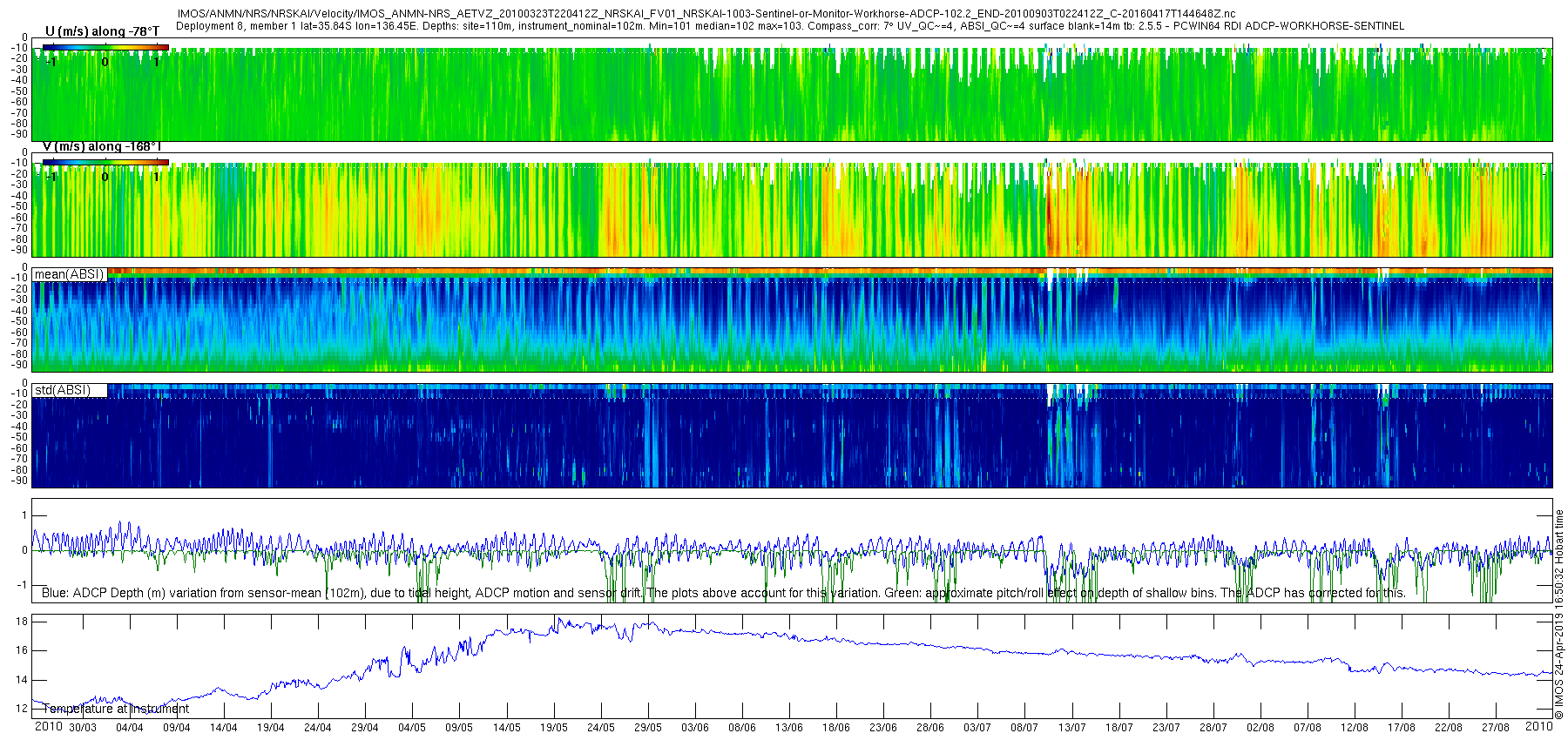The image size is (1568, 740).
Task: Click the std(ABSI) panel label
Action: click(x=62, y=390)
